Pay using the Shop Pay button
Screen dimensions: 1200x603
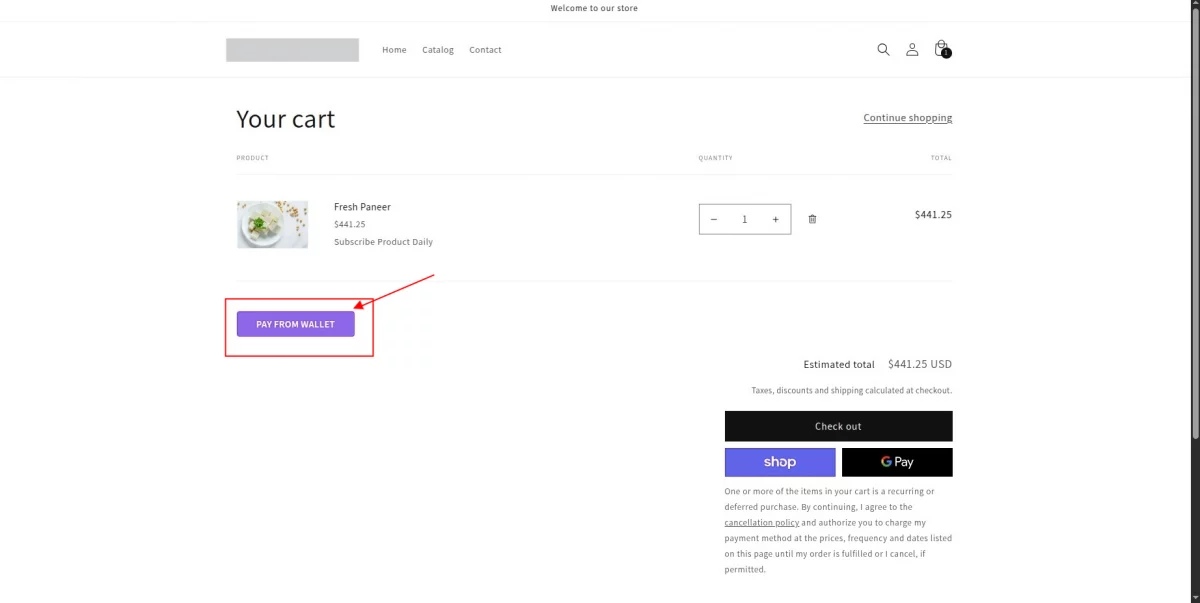779,461
